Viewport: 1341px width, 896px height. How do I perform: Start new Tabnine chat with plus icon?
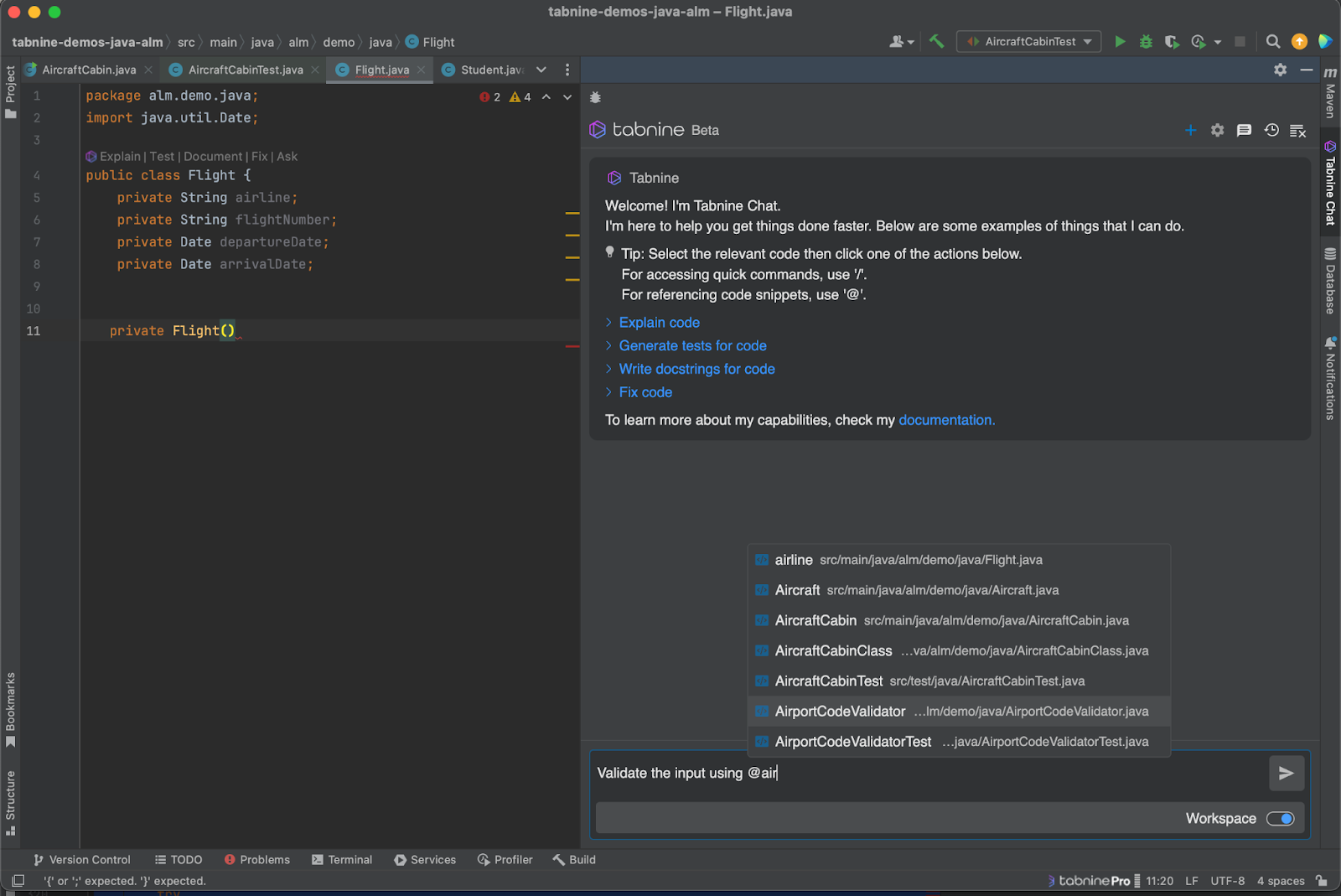click(x=1190, y=130)
